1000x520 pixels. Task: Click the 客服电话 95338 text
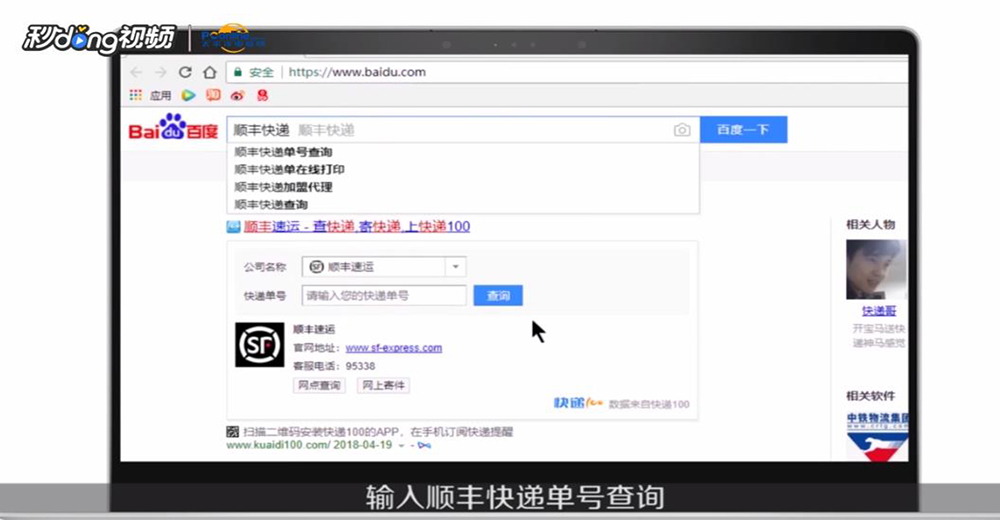pos(334,366)
